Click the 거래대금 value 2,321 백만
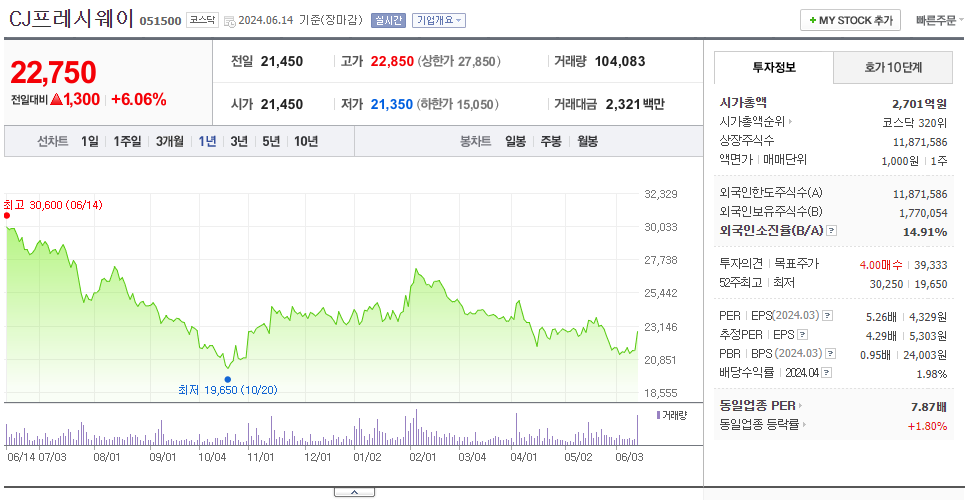 (635, 104)
